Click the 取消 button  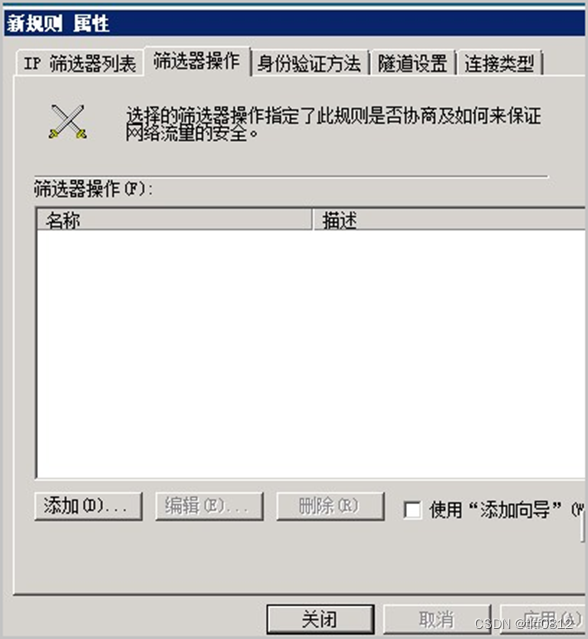click(x=437, y=619)
